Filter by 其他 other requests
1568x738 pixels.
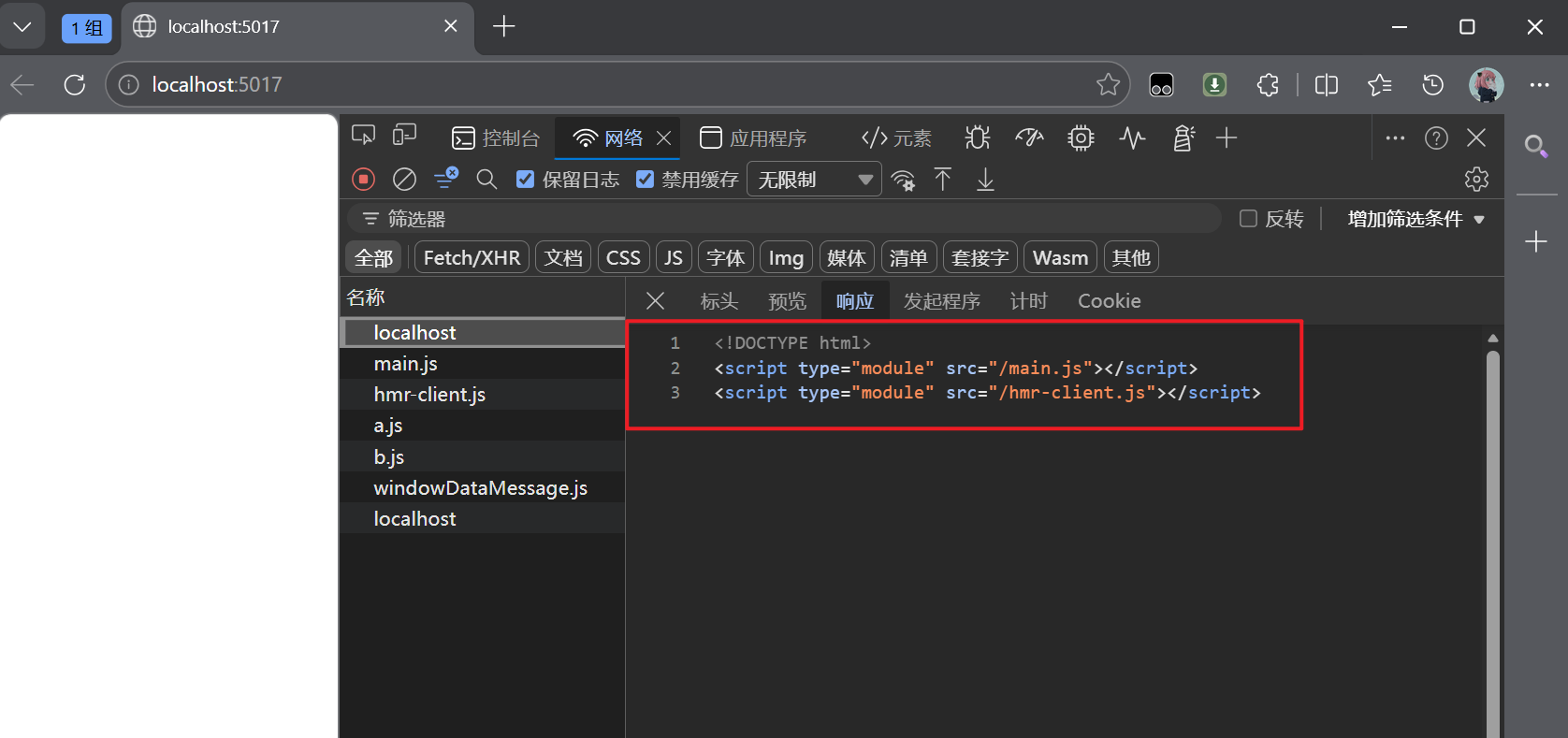click(x=1131, y=258)
